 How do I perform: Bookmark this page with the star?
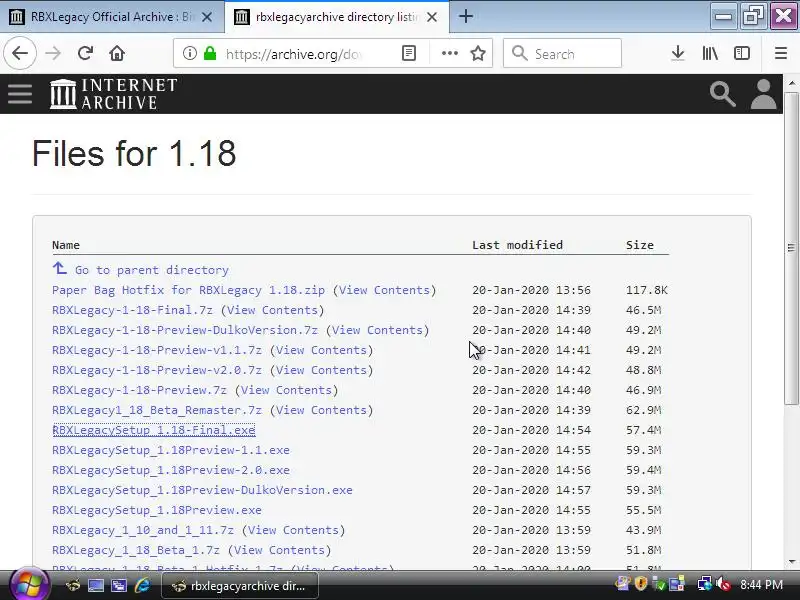[478, 53]
